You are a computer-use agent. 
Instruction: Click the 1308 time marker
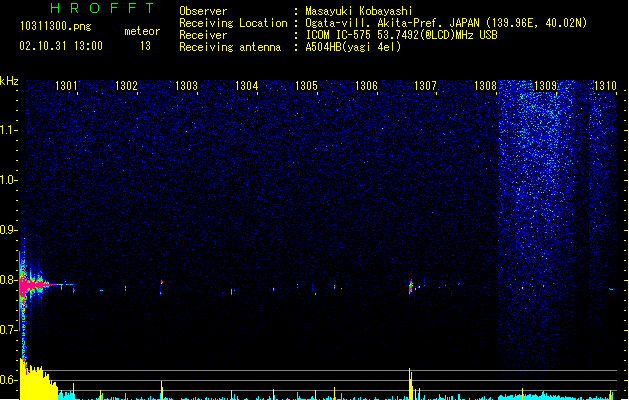[x=485, y=86]
